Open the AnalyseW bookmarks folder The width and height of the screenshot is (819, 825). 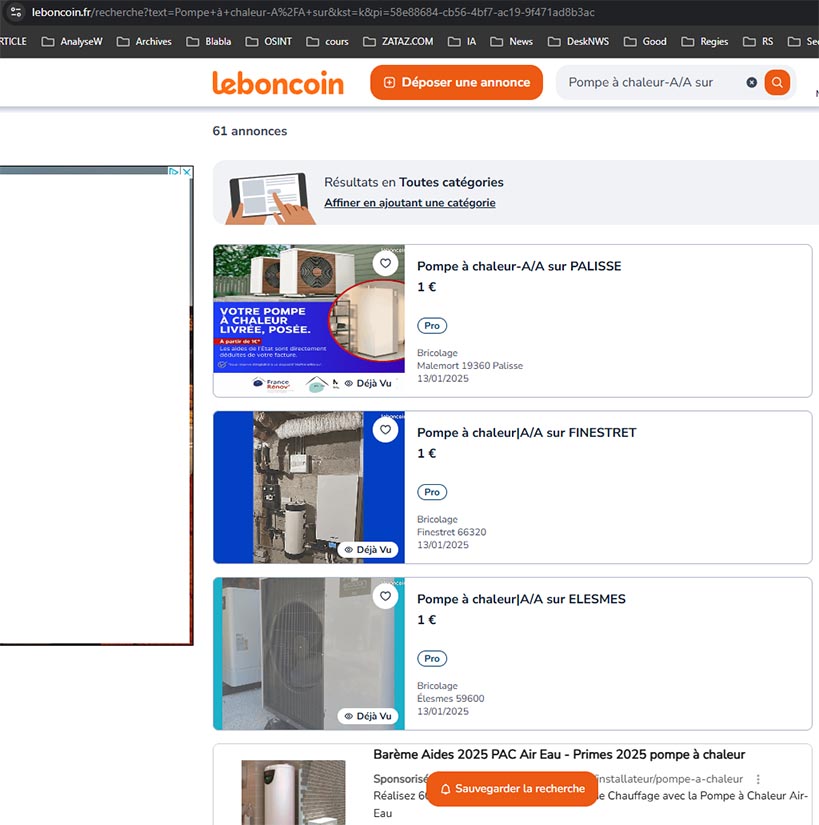pos(72,42)
